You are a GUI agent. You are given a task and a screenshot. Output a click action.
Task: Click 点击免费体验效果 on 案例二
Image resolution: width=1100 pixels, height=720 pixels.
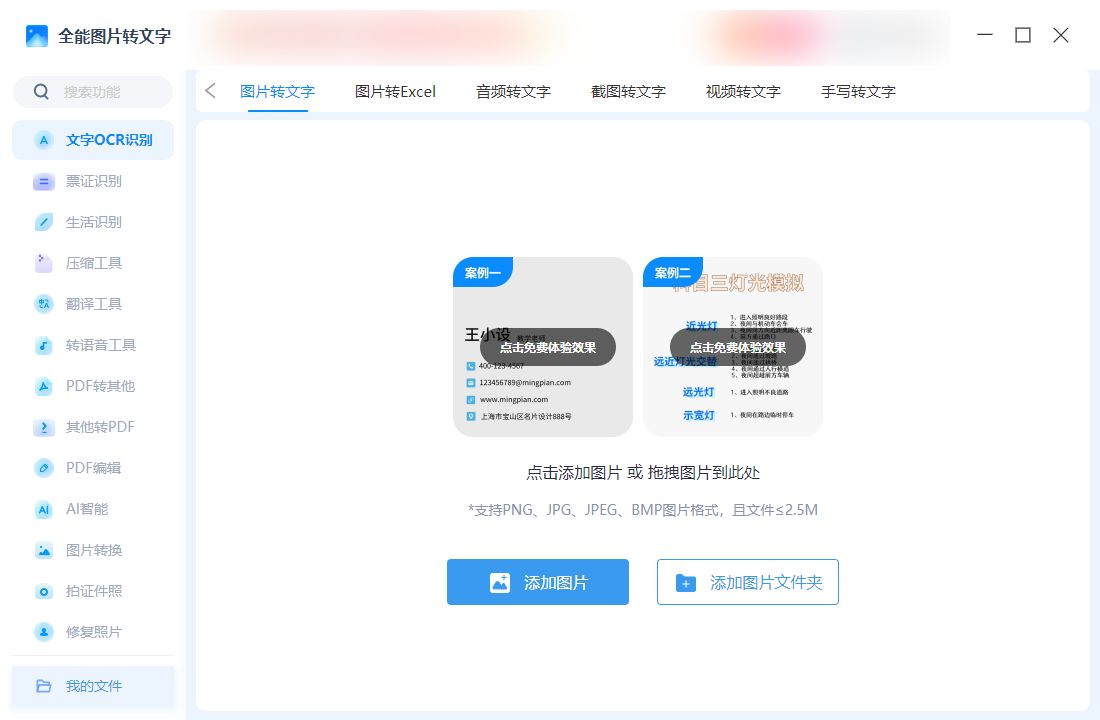tap(738, 347)
